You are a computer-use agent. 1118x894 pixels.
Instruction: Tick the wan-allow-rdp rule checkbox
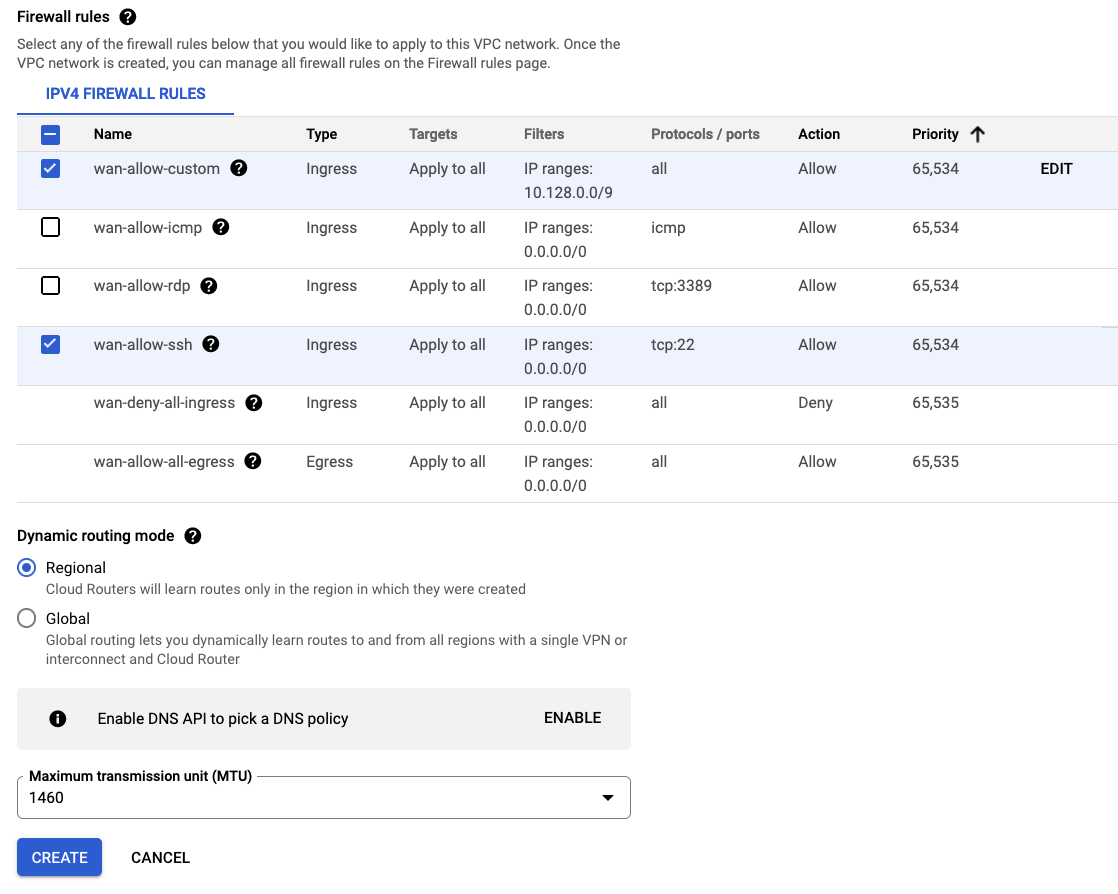pos(50,286)
